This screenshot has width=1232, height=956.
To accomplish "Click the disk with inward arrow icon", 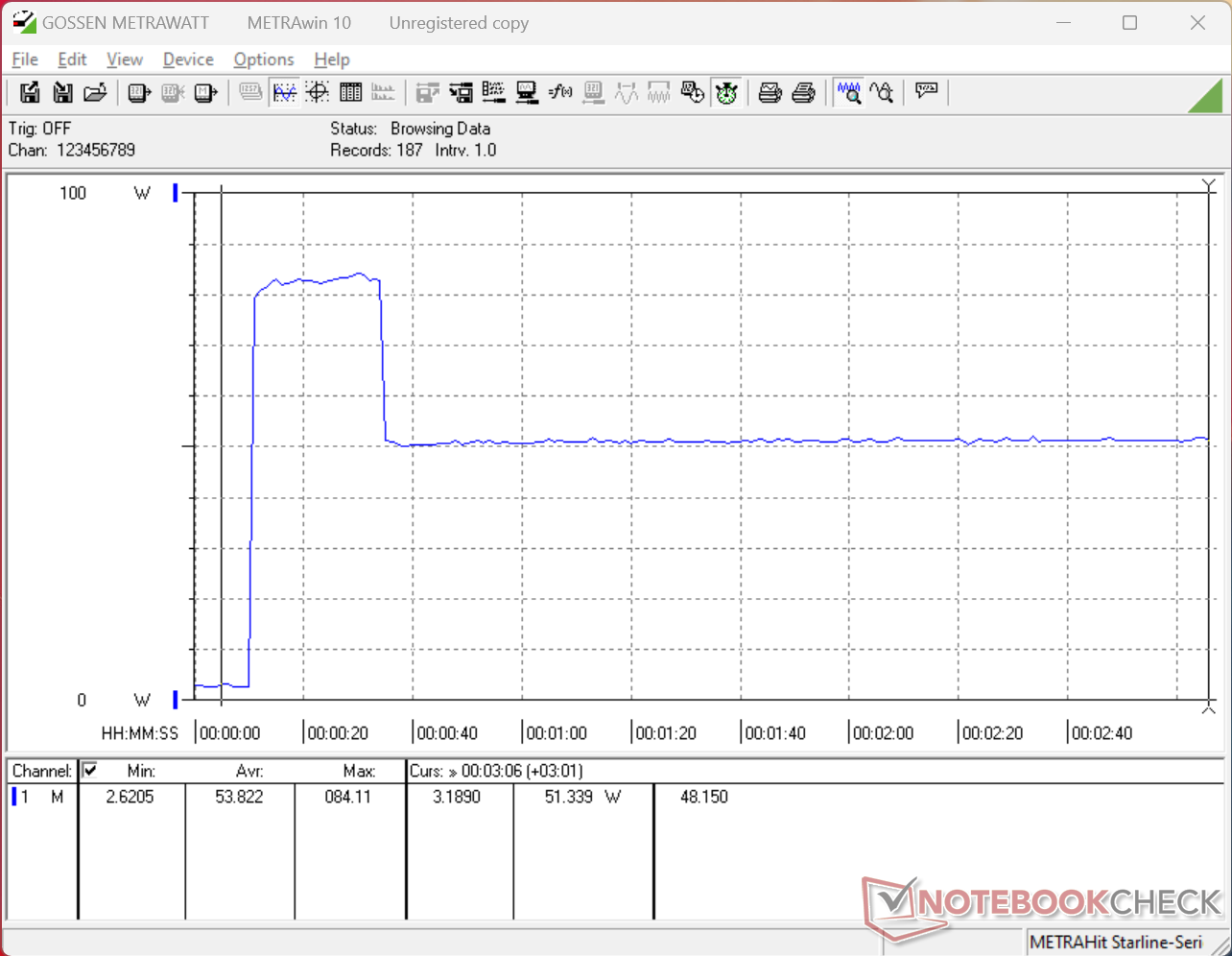I will pos(462,92).
